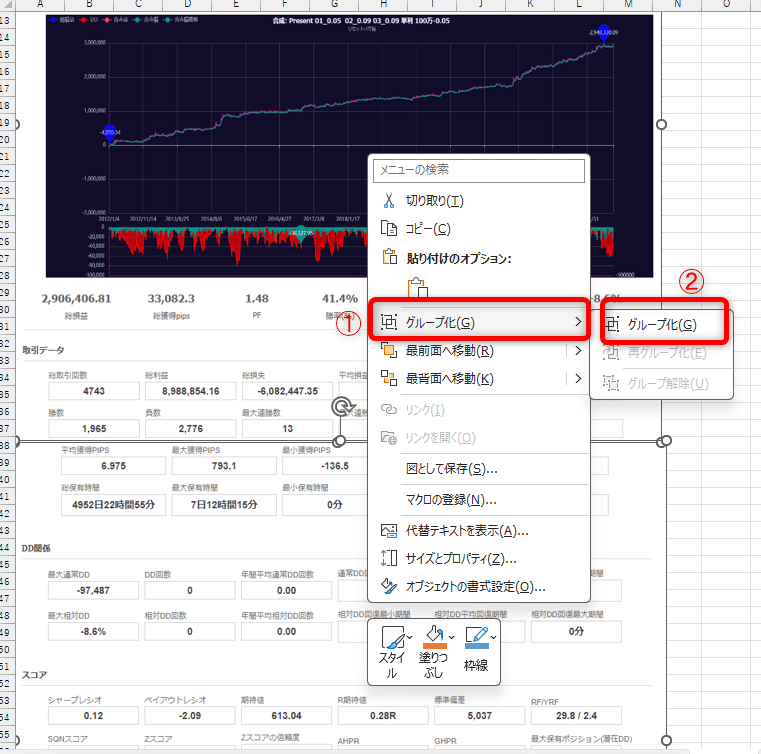Click value 2,776 under 負数
761x754 pixels.
[191, 429]
